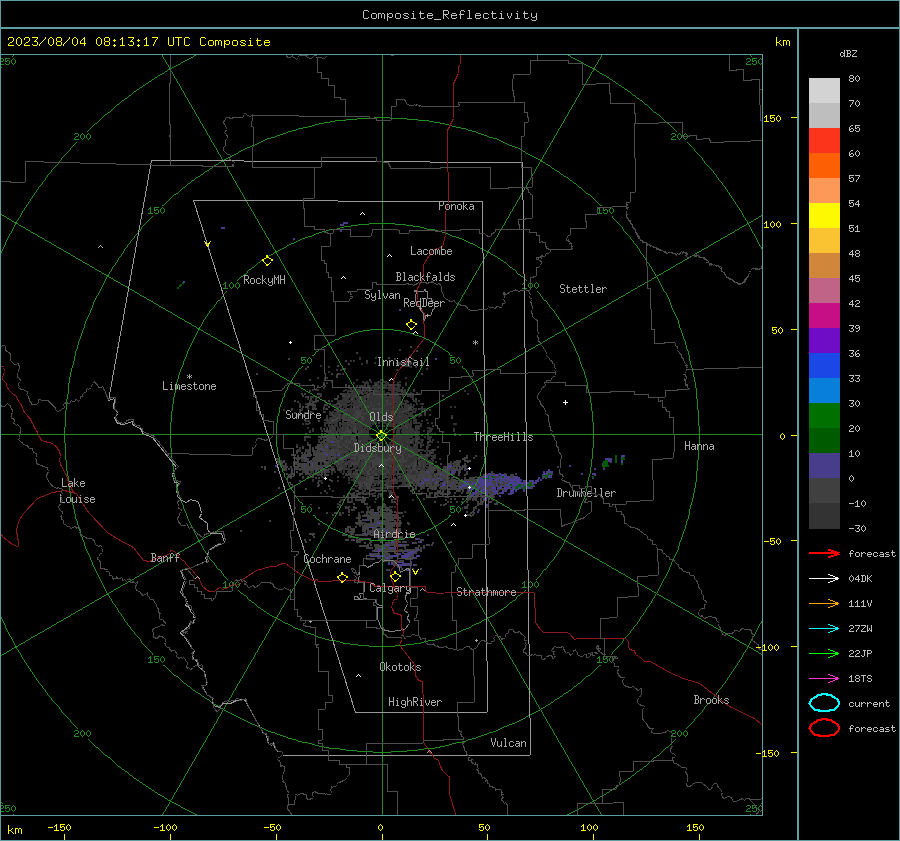Pick the magenta swatch in dBZ legend
This screenshot has width=900, height=841.
824,316
